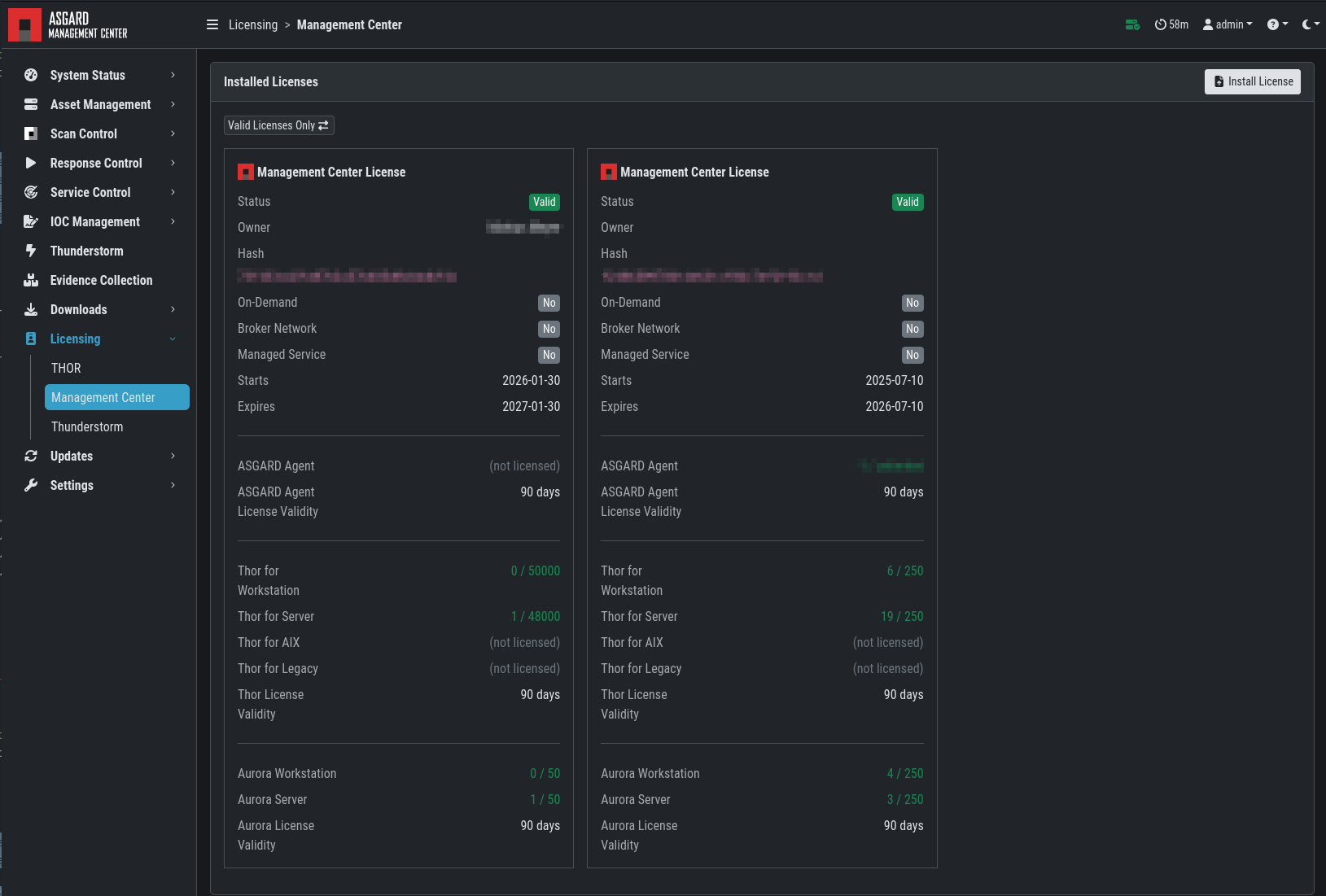Click the Updates refresh icon
Image resolution: width=1326 pixels, height=896 pixels.
coord(31,456)
